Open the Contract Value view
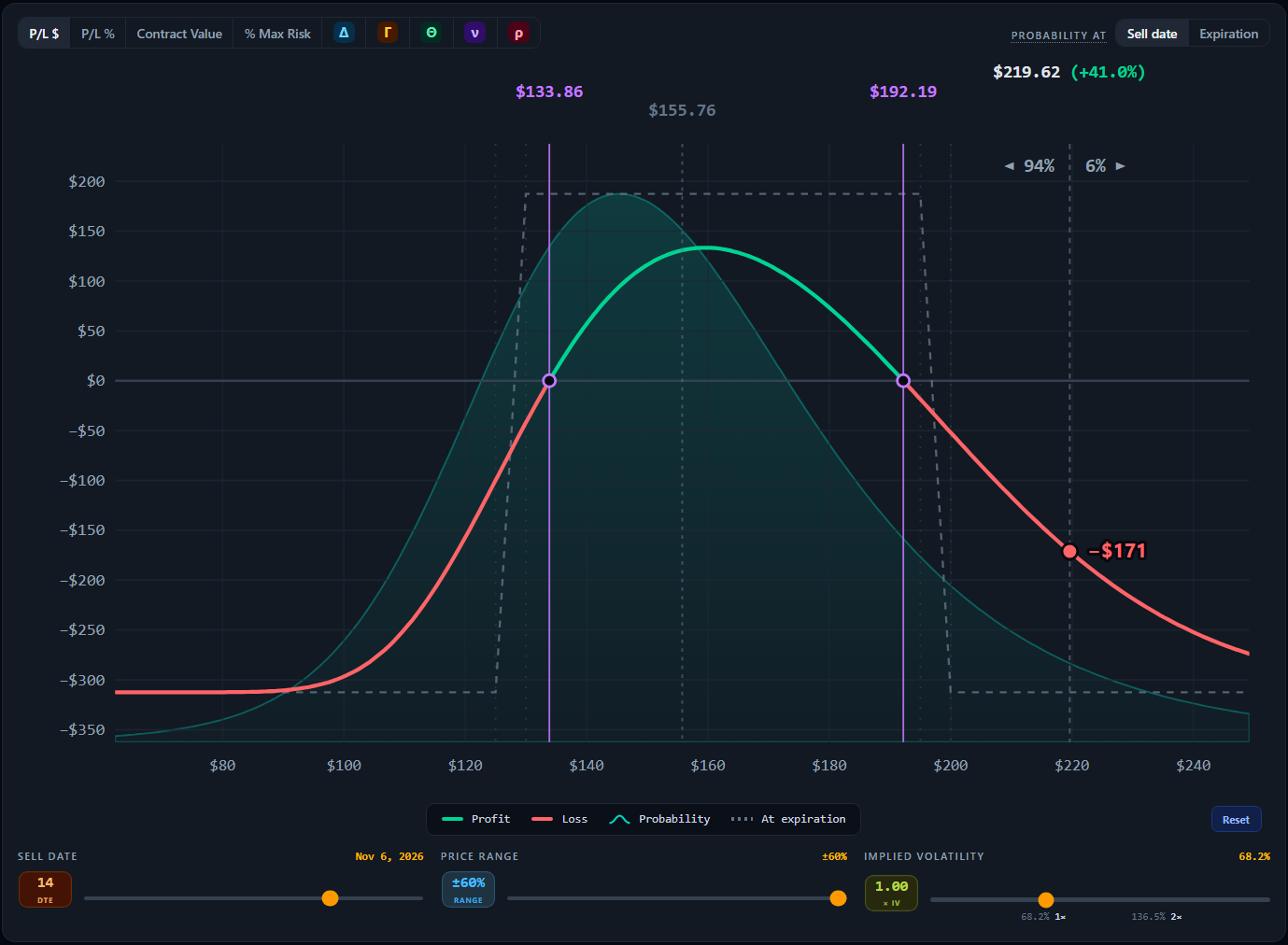Screen dimensions: 1288x945 [x=179, y=34]
